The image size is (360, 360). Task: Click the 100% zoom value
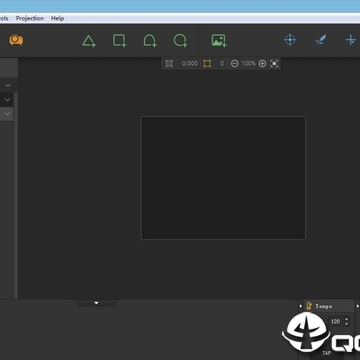248,63
